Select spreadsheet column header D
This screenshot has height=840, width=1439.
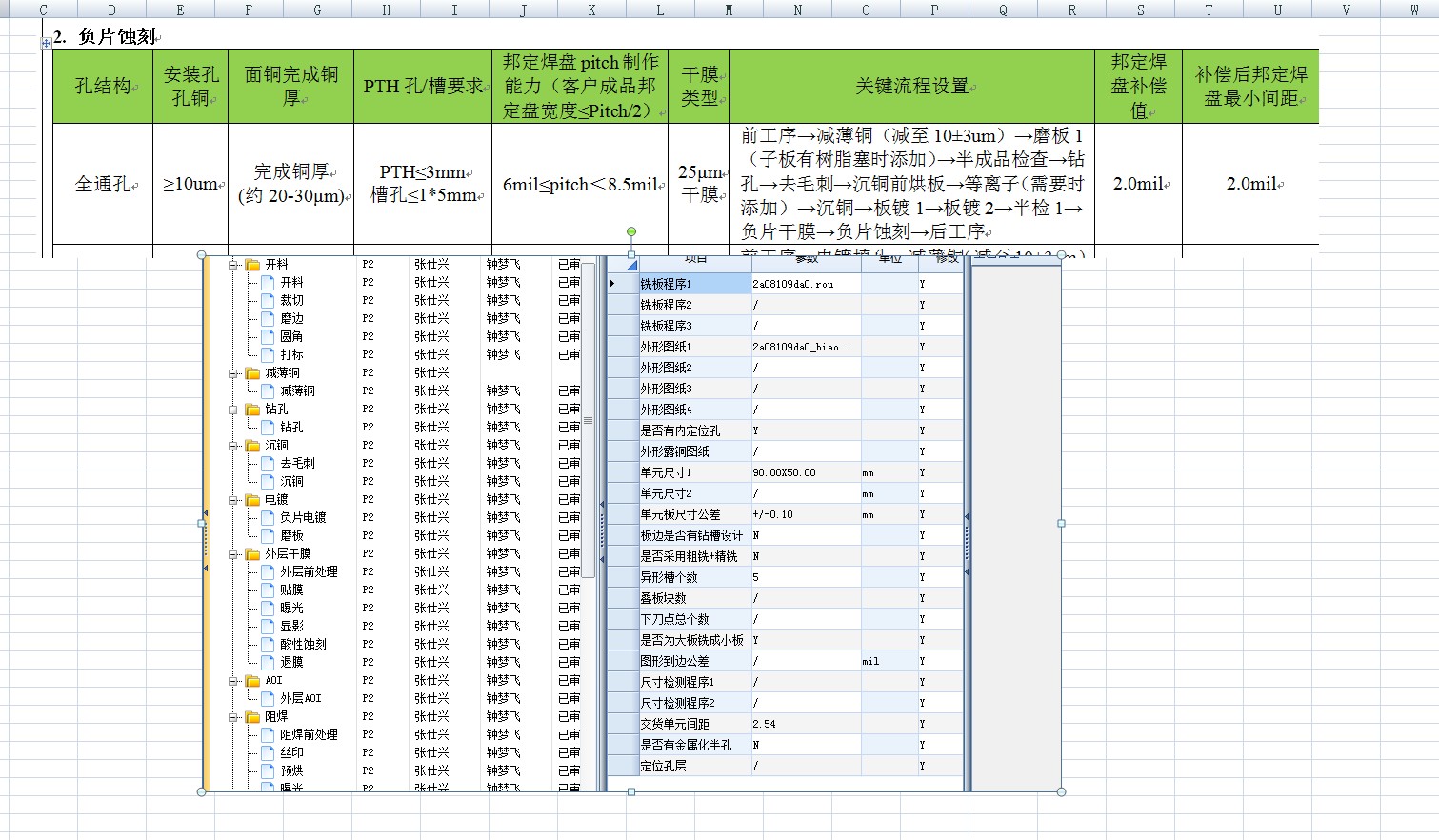(112, 10)
